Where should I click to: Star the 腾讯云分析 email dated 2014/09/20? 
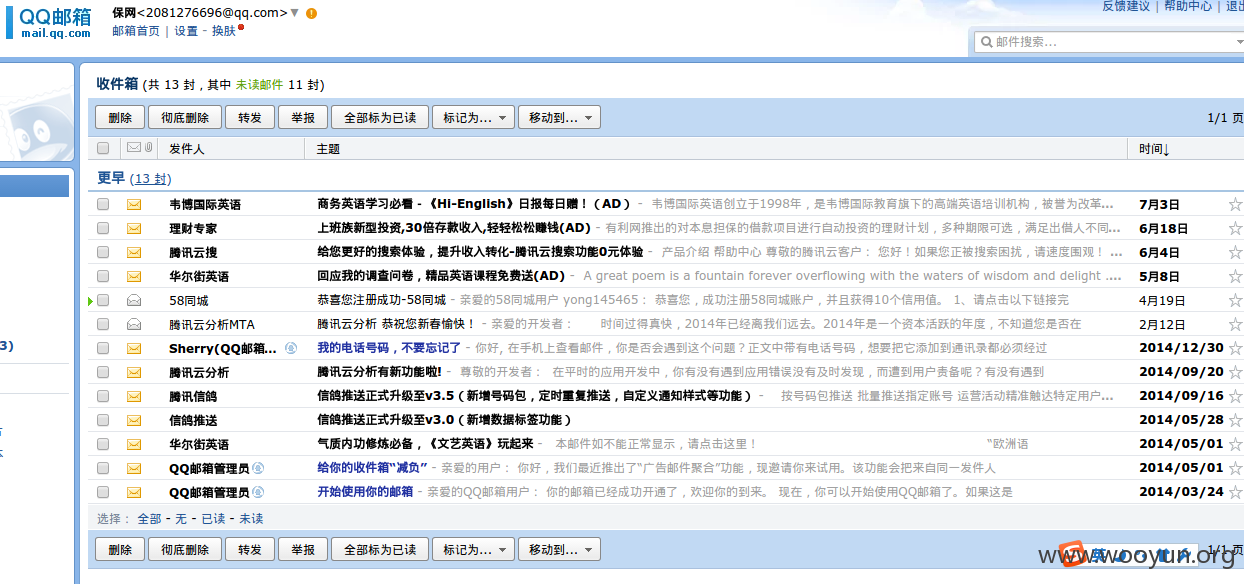pyautogui.click(x=1235, y=372)
